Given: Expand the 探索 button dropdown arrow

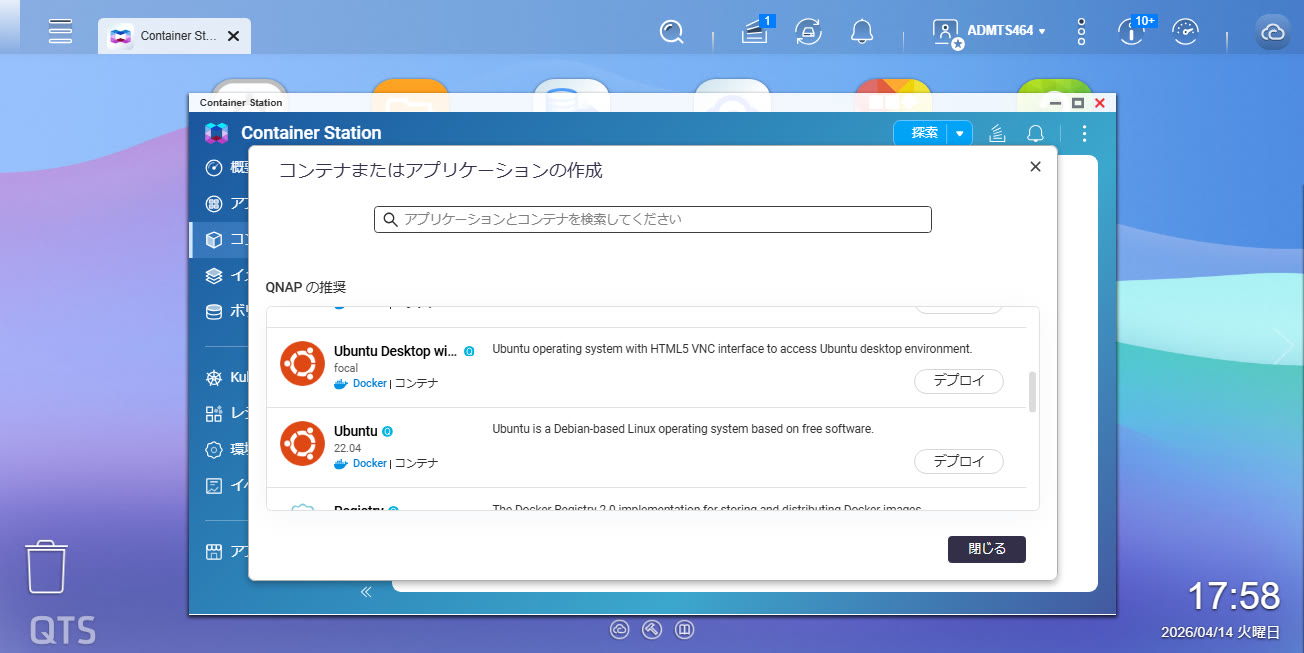Looking at the screenshot, I should [960, 133].
